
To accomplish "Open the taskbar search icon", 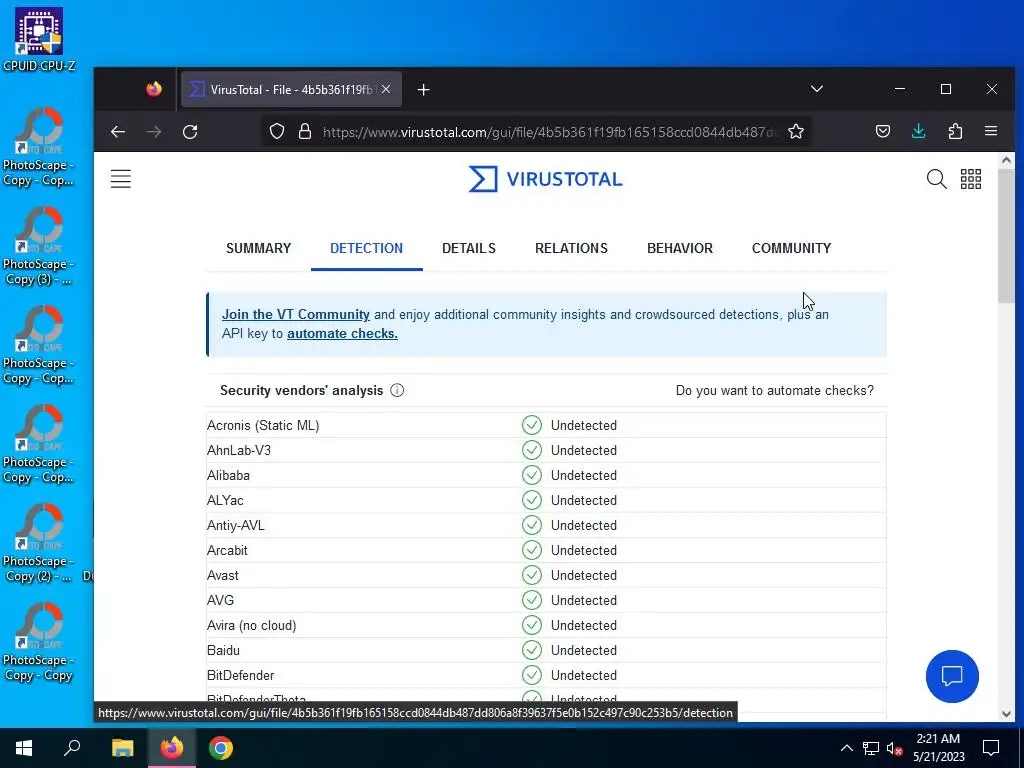I will tap(72, 748).
